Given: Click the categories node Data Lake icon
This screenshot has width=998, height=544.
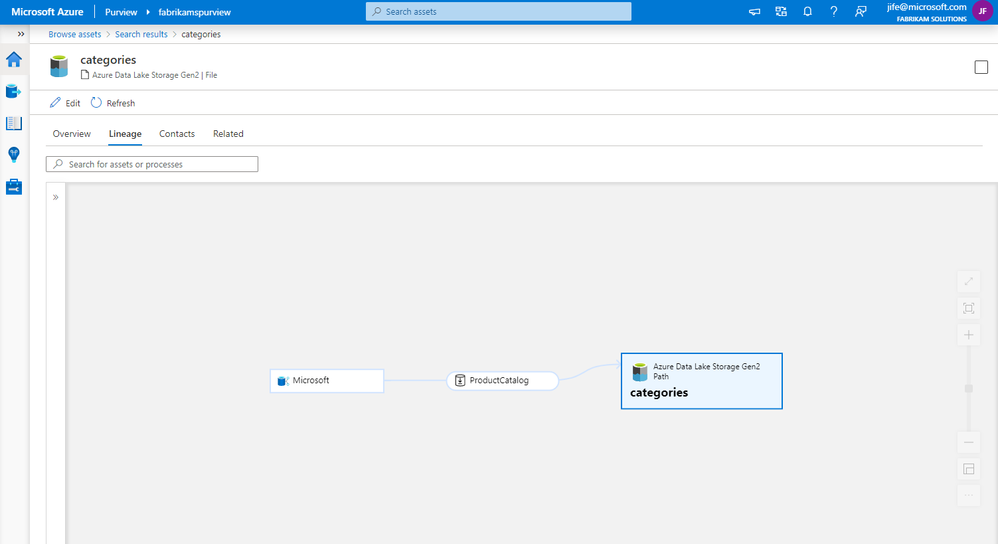Looking at the screenshot, I should point(640,372).
